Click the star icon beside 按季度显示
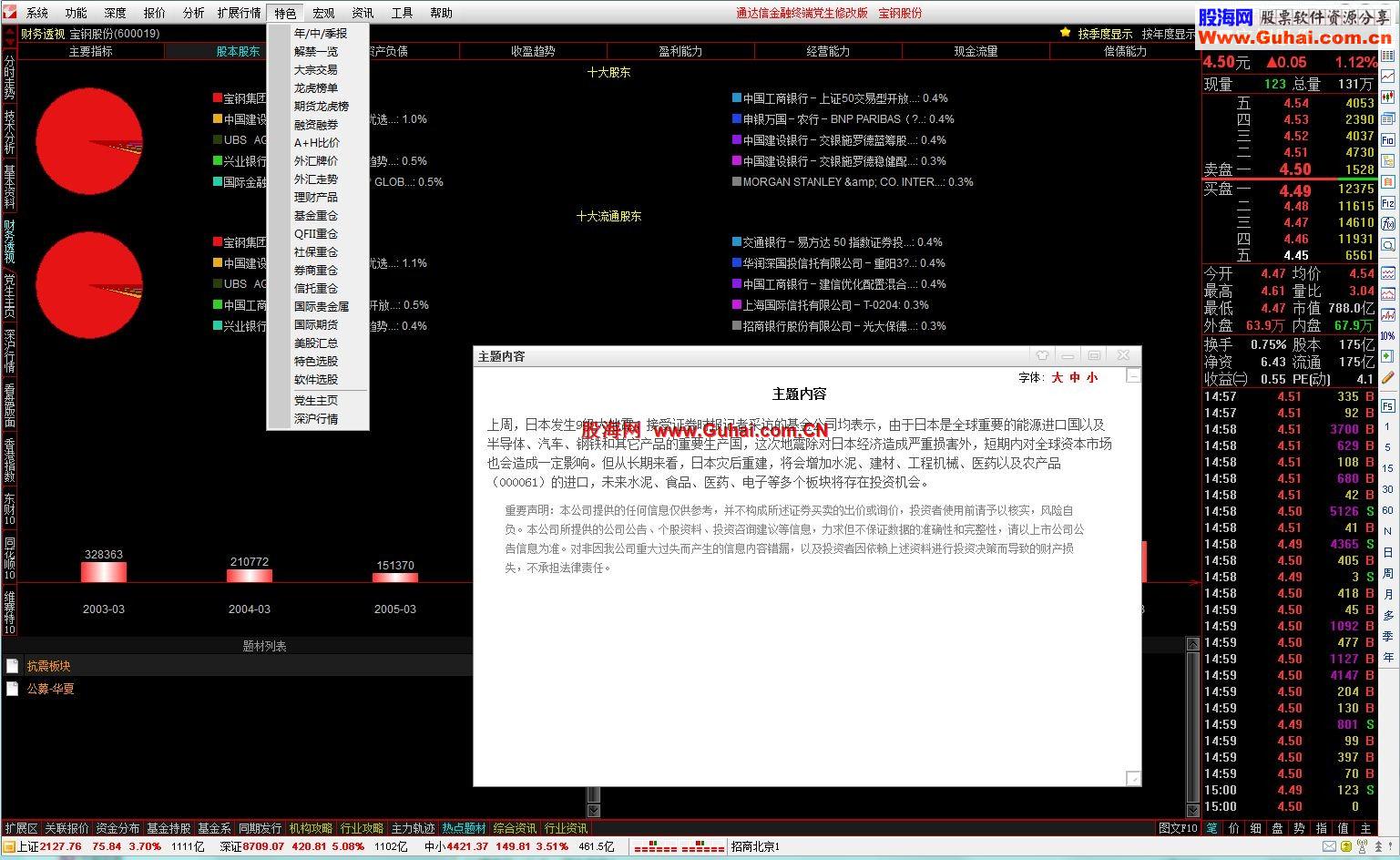This screenshot has width=1400, height=860. coord(1065,33)
